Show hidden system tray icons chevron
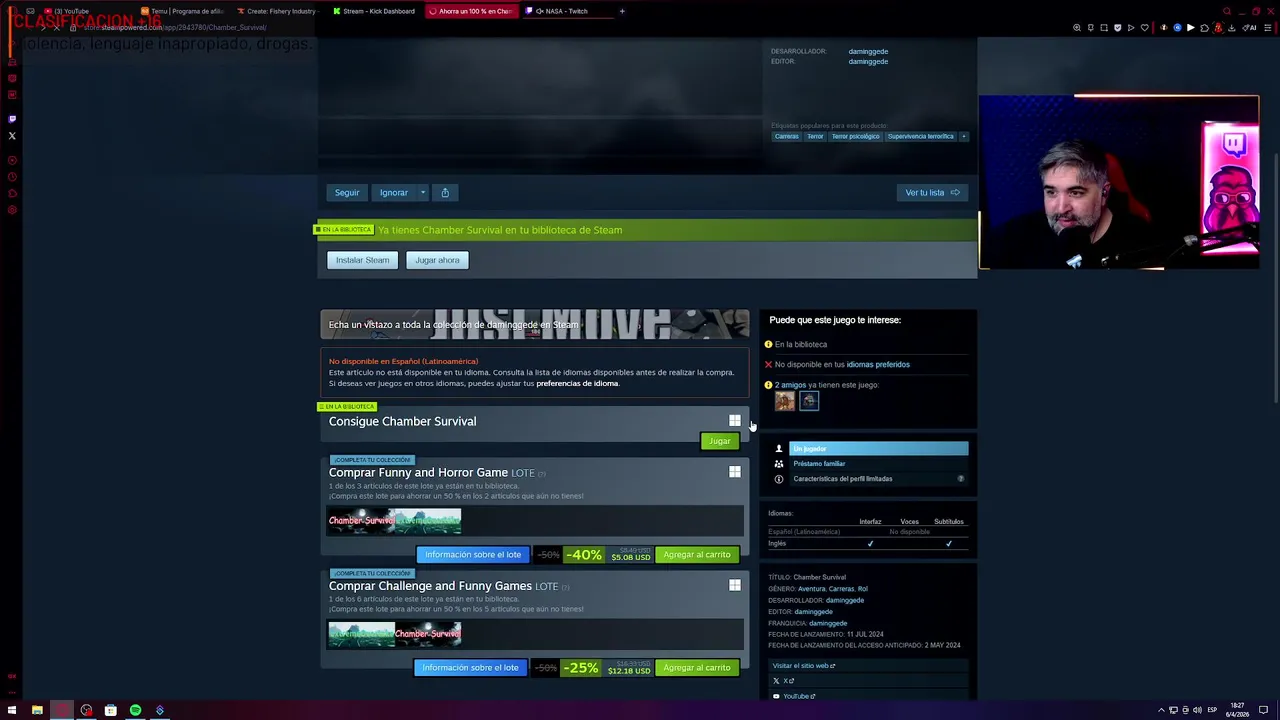 coord(1161,710)
